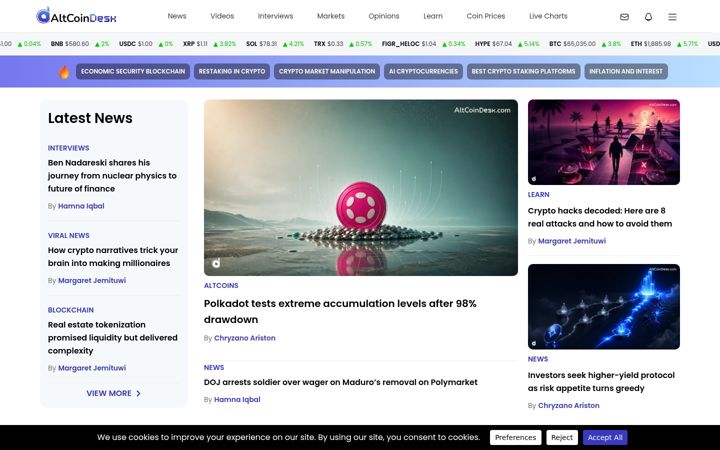Select Inflation and Interest tag
This screenshot has height=450, width=720.
click(626, 72)
